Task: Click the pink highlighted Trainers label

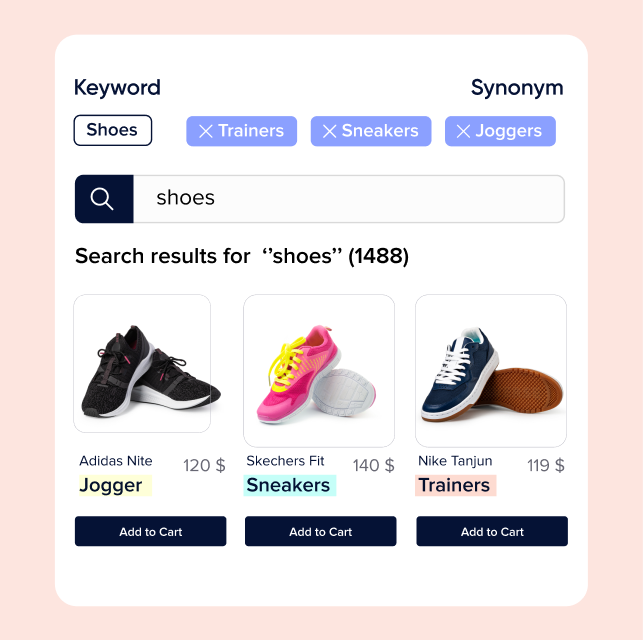Action: (456, 485)
